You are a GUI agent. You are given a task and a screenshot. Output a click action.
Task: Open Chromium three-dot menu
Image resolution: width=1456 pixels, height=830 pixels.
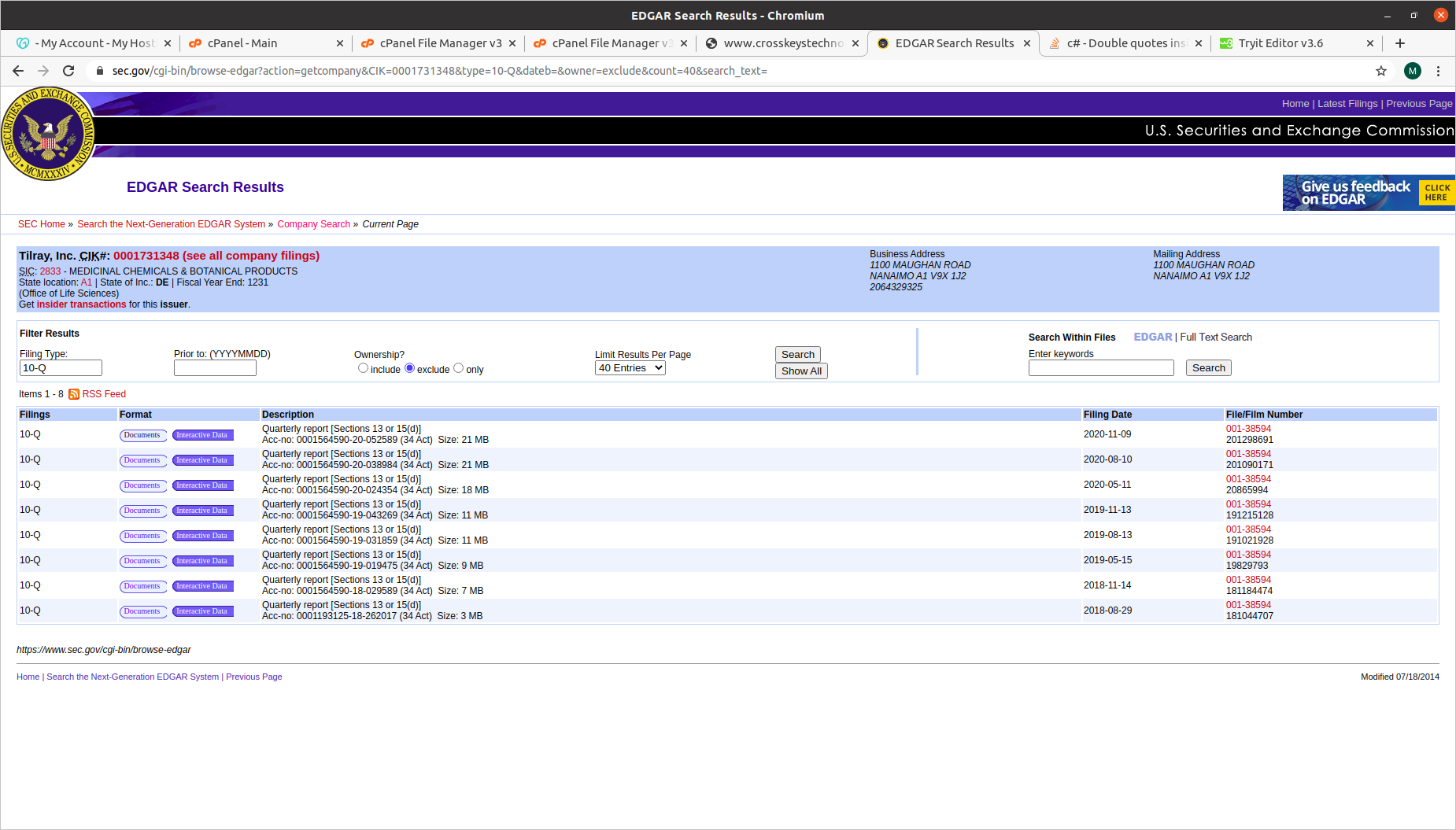(1438, 71)
